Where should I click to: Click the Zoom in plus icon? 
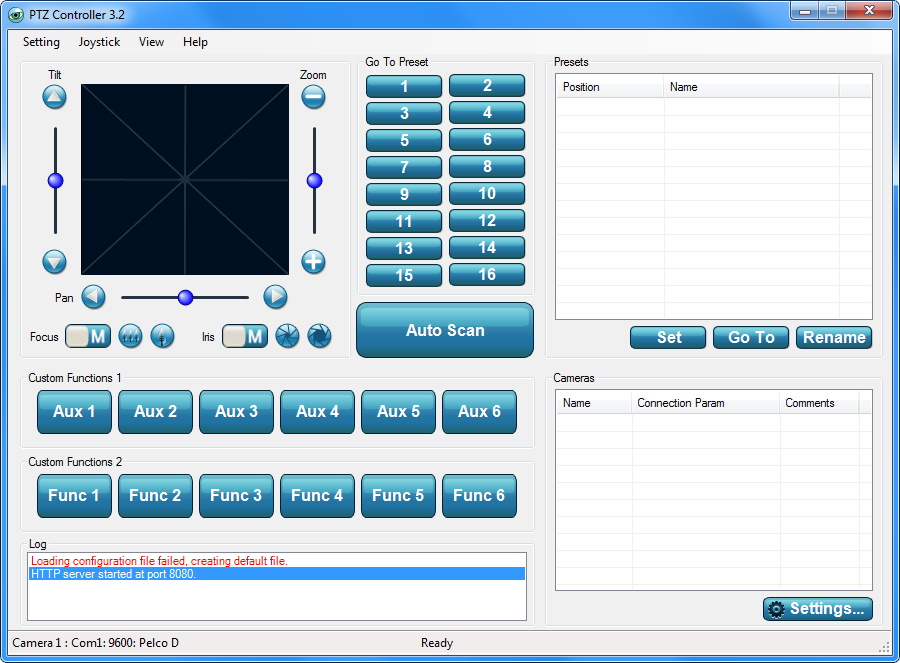click(313, 262)
